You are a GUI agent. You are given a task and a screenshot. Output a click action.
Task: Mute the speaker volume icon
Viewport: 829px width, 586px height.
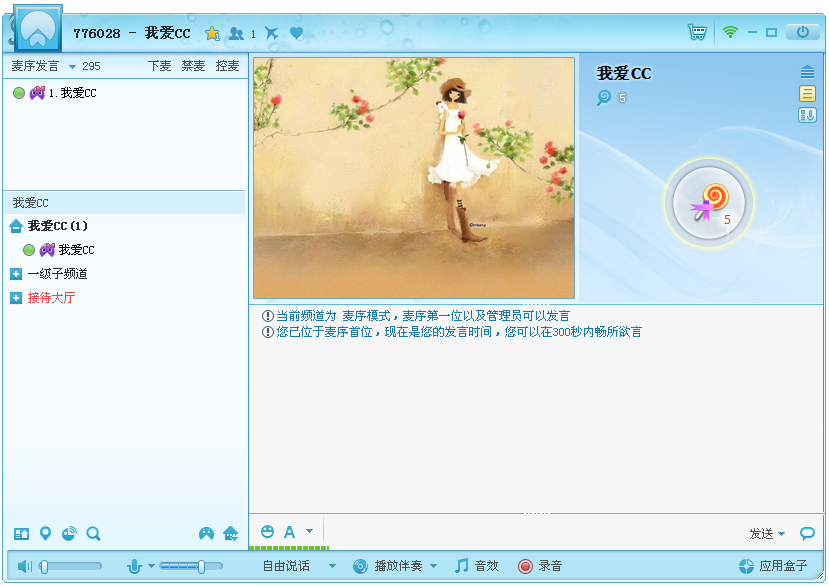[x=24, y=566]
